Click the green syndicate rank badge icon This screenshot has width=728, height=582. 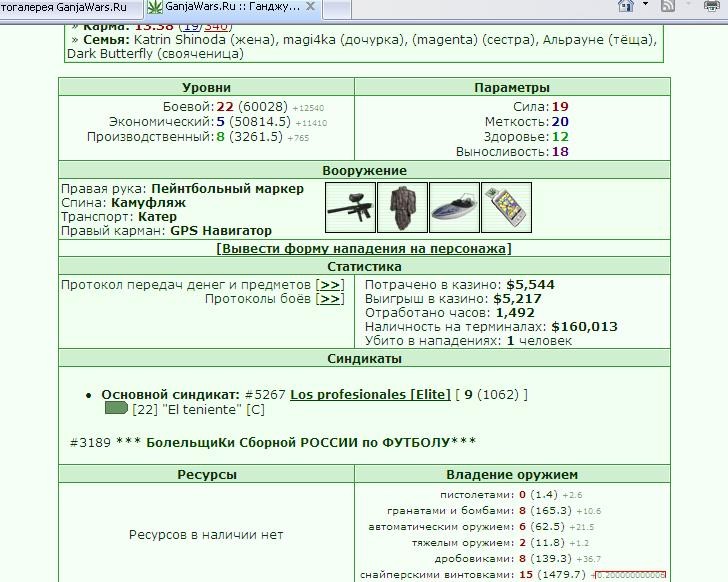pos(116,408)
